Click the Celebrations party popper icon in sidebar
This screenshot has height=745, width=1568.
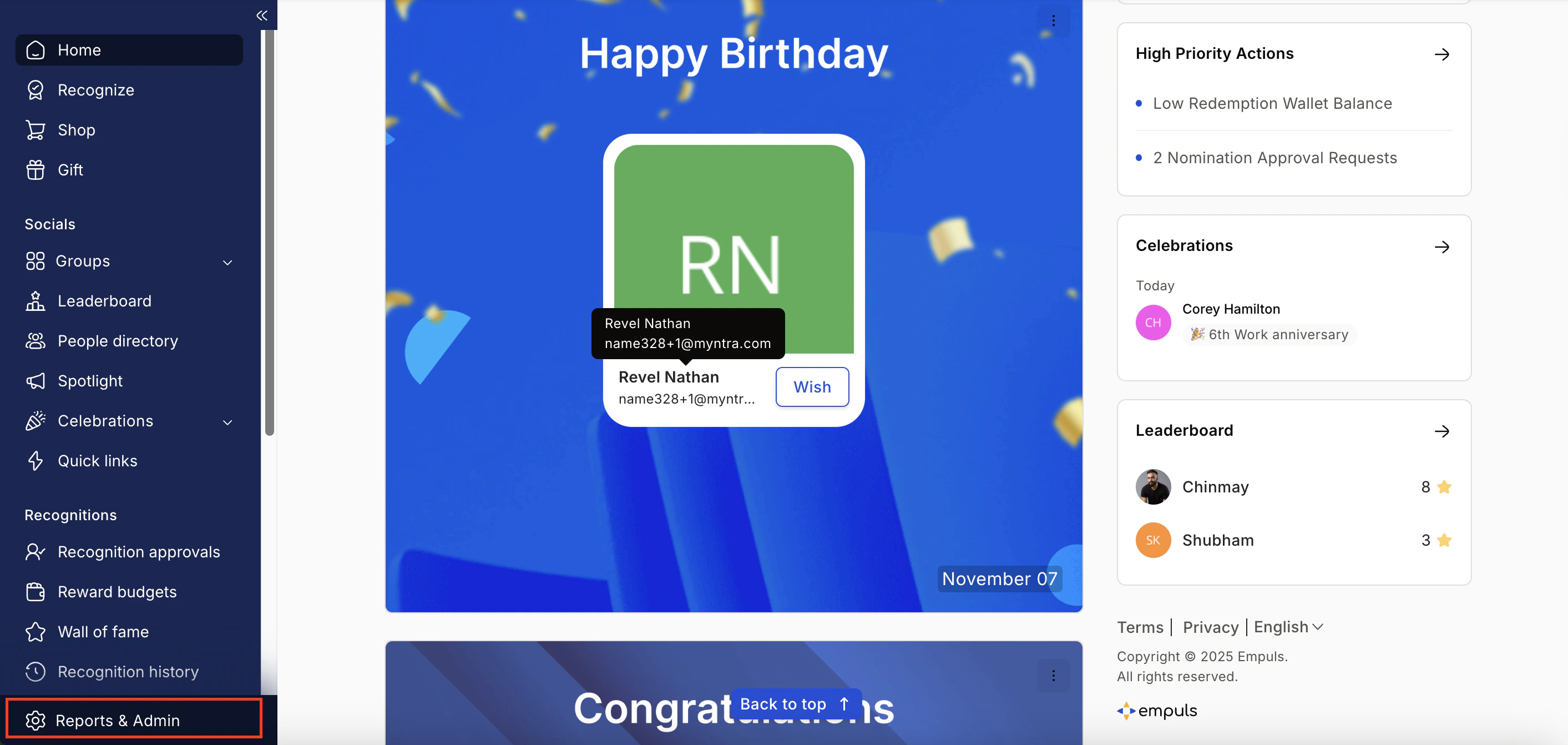tap(36, 421)
